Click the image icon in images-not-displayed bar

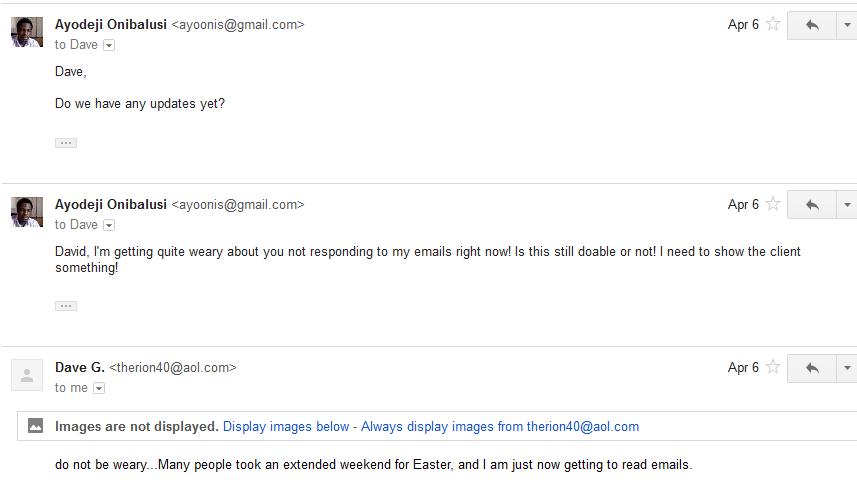(x=36, y=426)
